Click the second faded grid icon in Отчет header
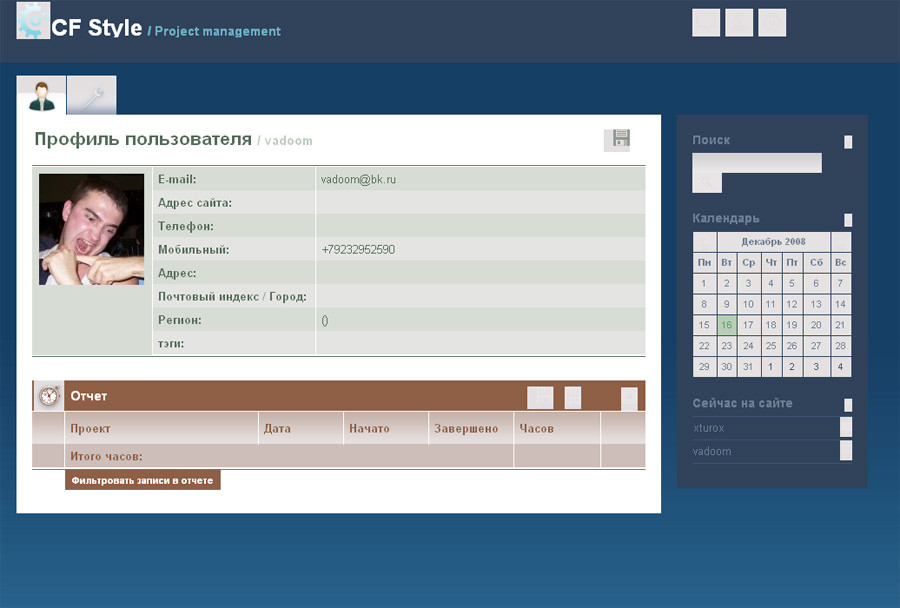 [x=573, y=398]
